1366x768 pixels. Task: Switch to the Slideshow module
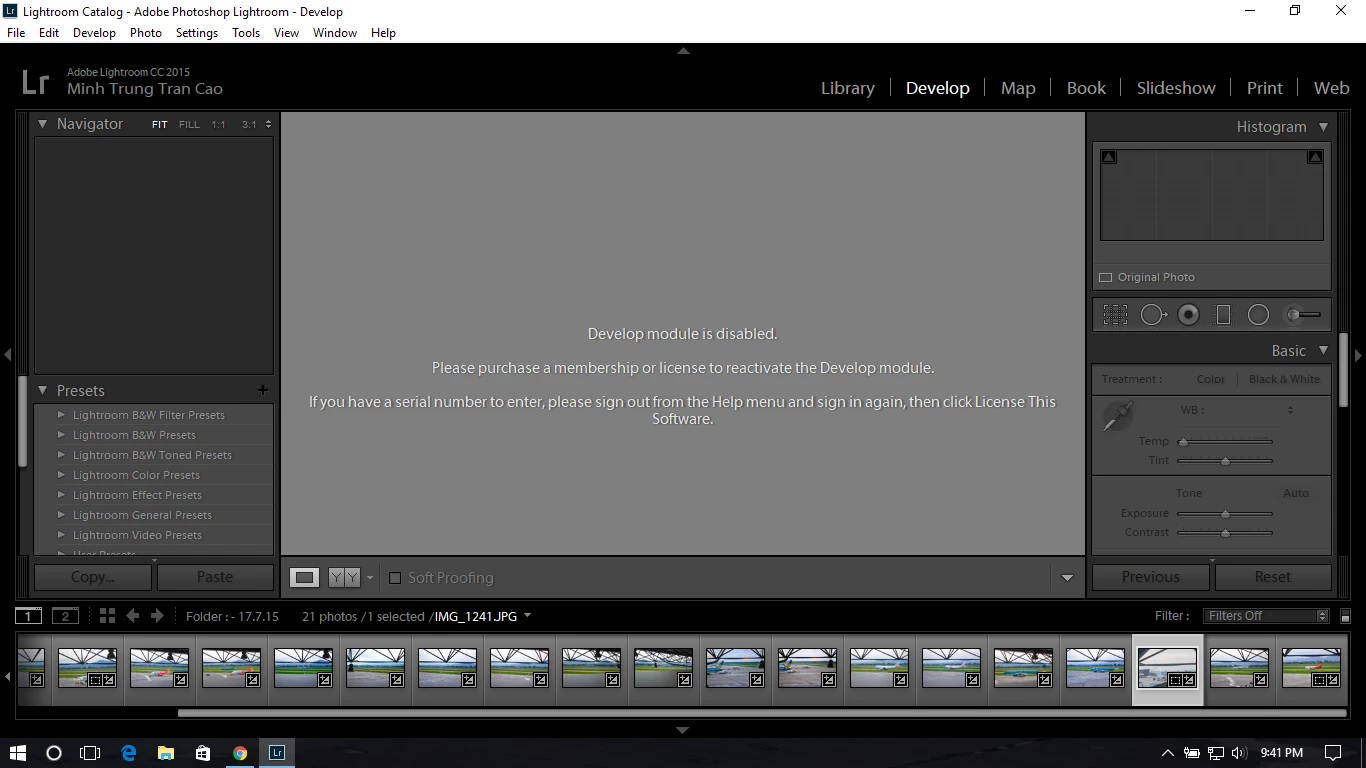[x=1176, y=88]
